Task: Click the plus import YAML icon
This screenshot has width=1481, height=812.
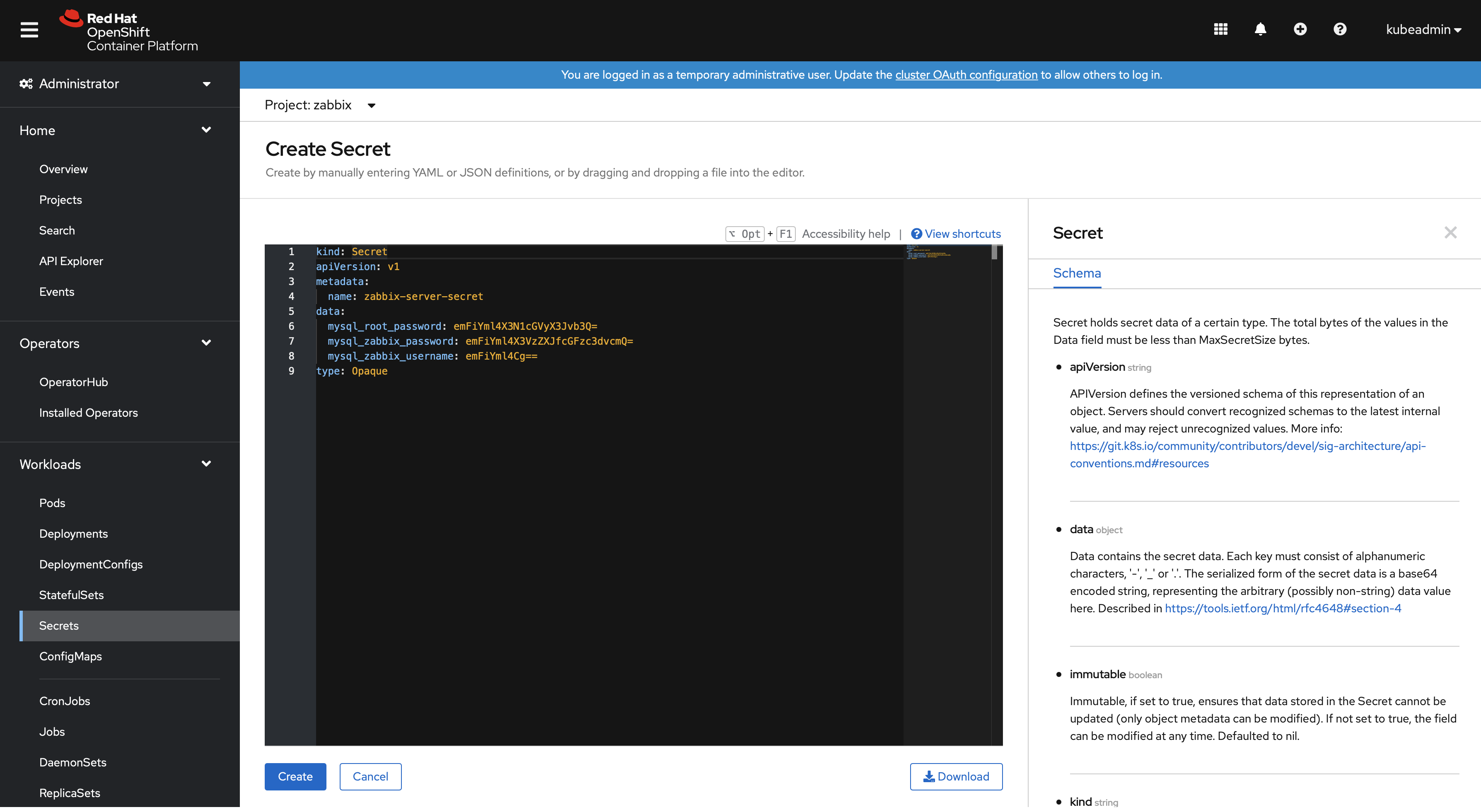Action: [1300, 29]
